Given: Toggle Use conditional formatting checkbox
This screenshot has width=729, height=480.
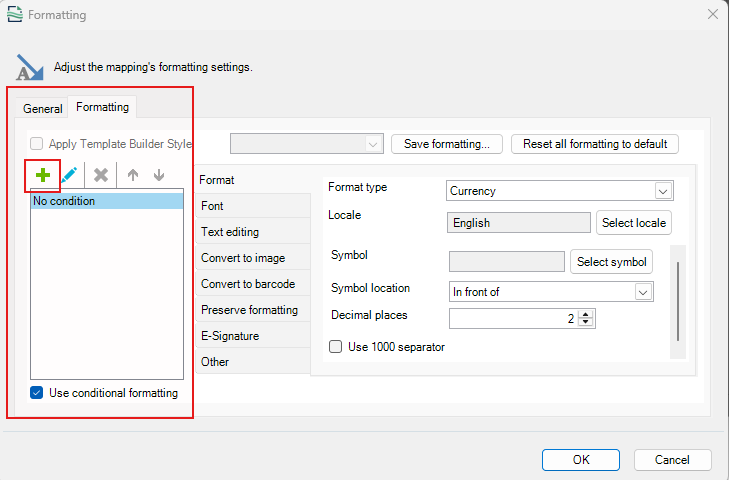Looking at the screenshot, I should [37, 393].
